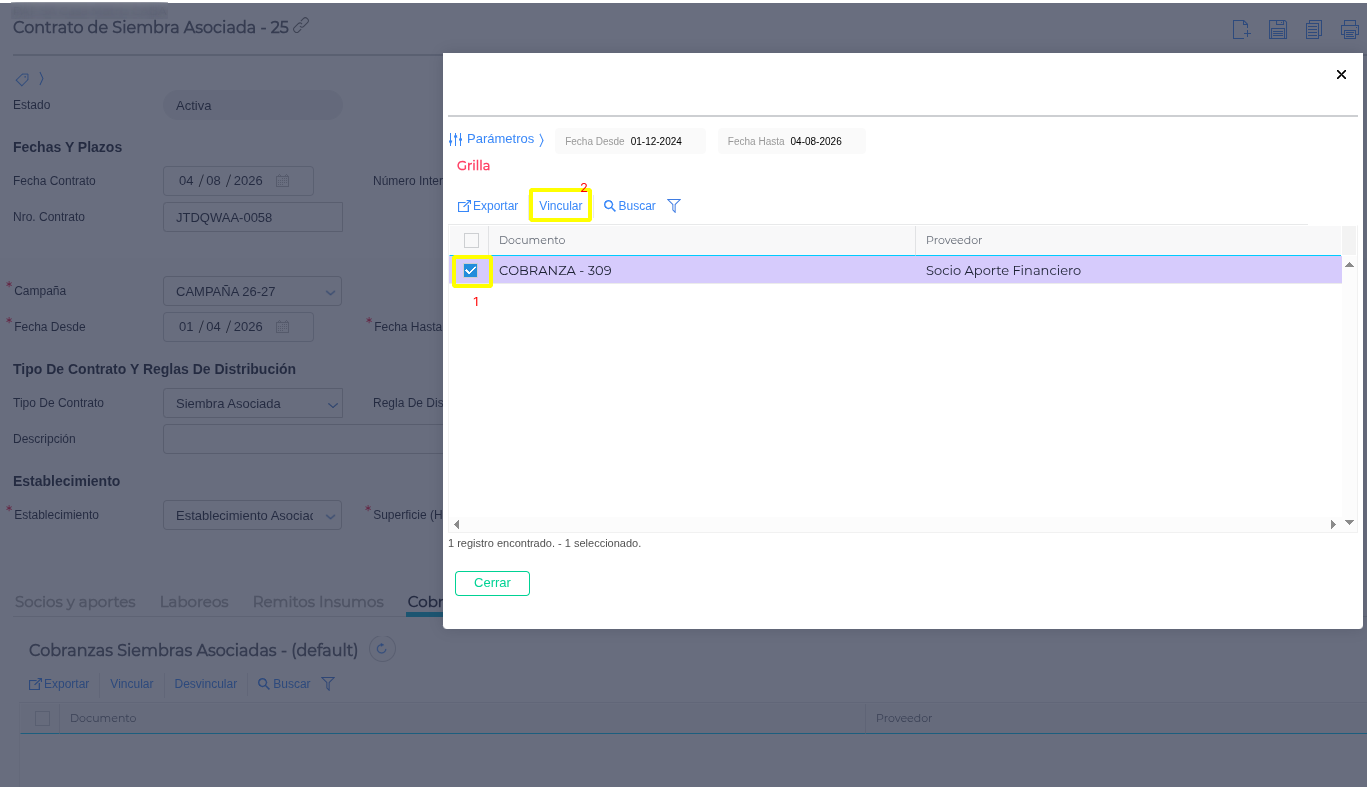Click the Fecha Desde parameter field in dialog
This screenshot has width=1367, height=787.
[x=630, y=141]
